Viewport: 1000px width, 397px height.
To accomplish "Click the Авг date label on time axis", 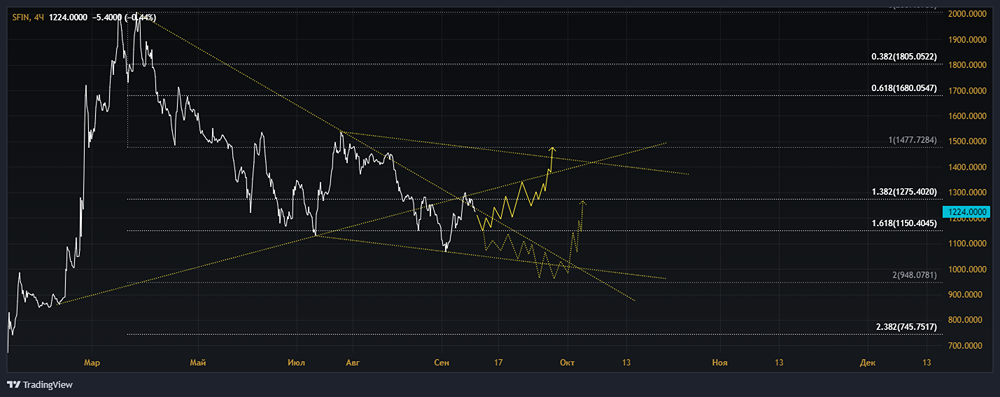I will tap(352, 363).
